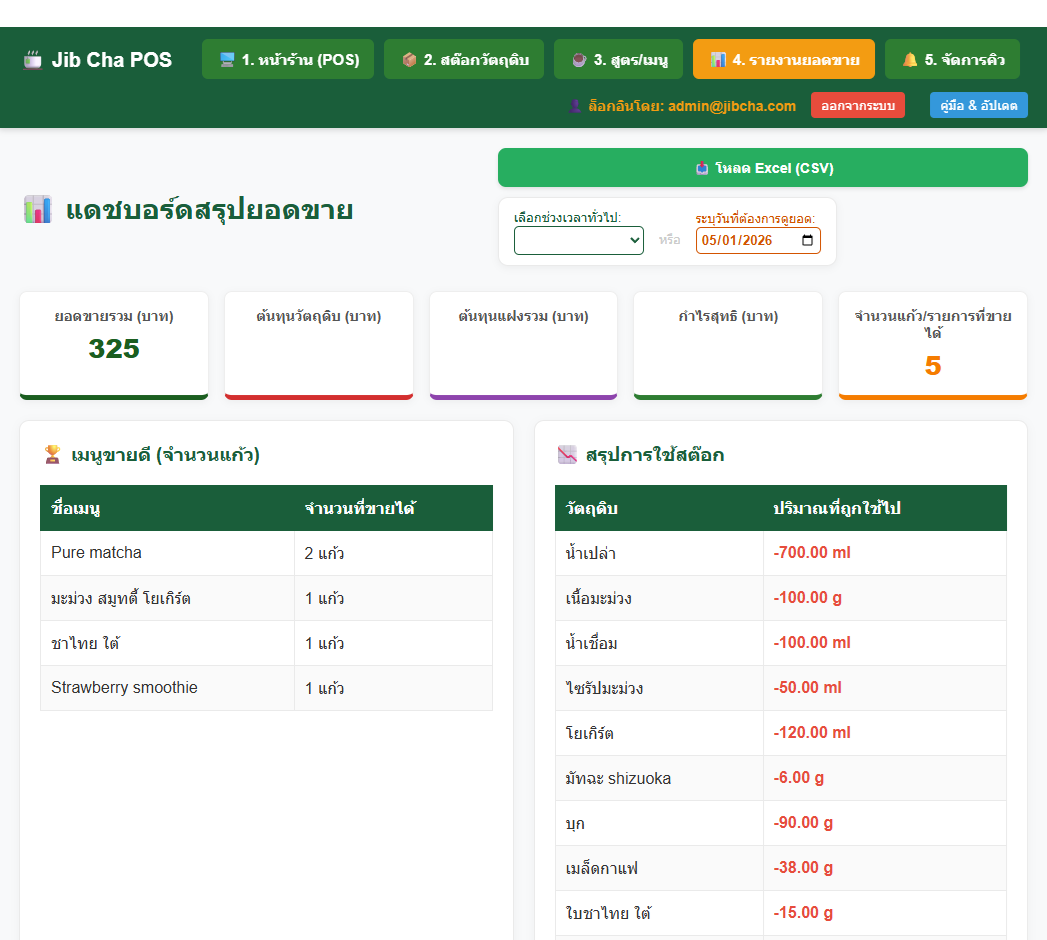Click โยเกิร์ต ingredient cell
Screen dimensions: 1047x940
(x=659, y=733)
